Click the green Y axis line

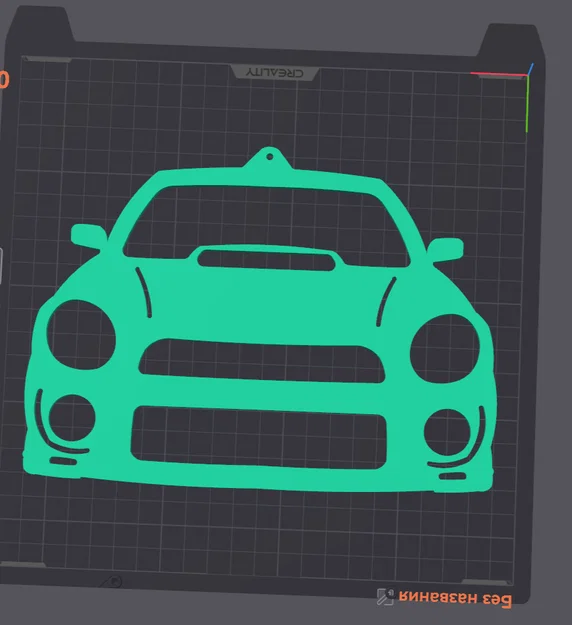(x=527, y=104)
